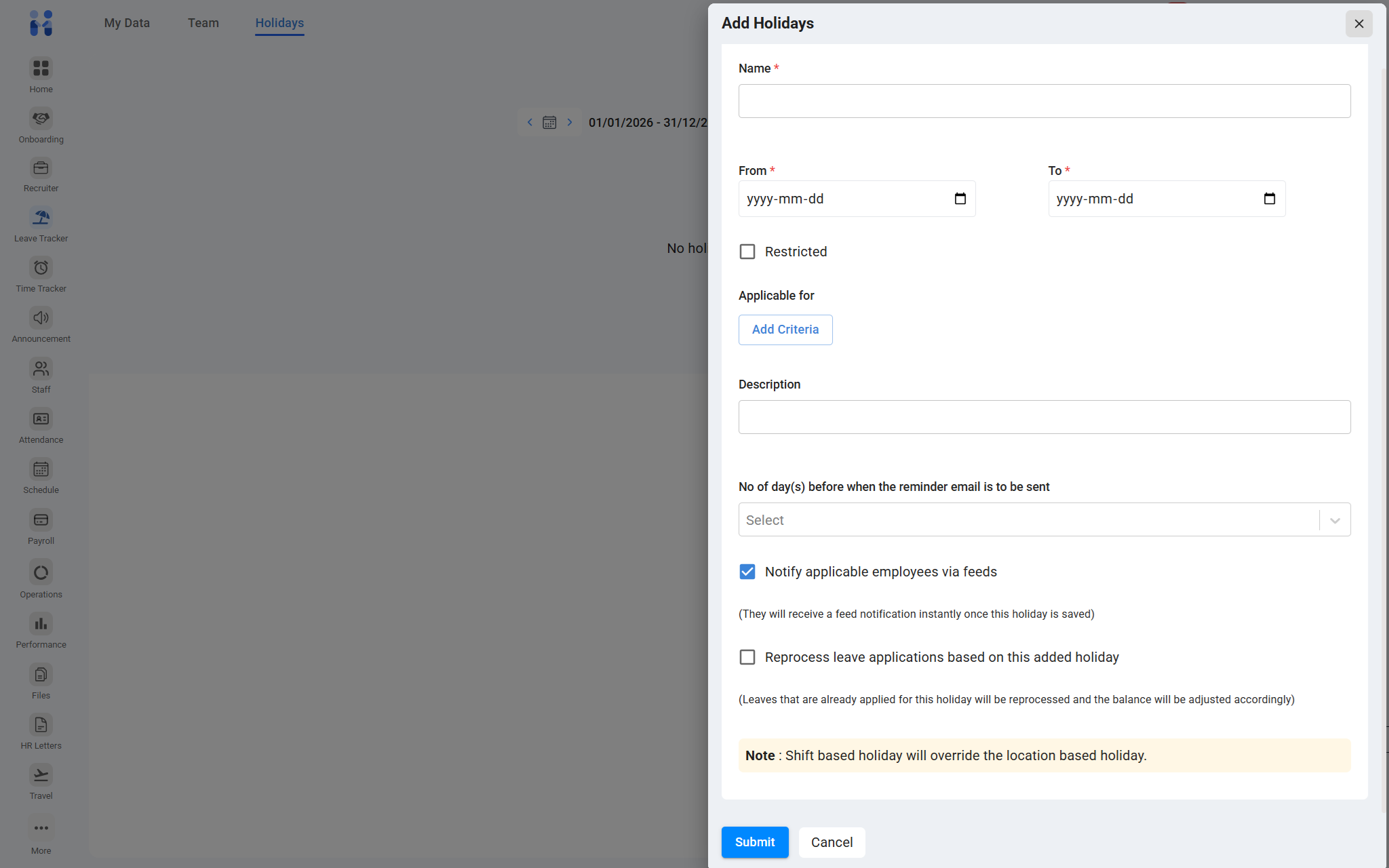
Task: Submit the Add Holidays form
Action: pos(754,842)
